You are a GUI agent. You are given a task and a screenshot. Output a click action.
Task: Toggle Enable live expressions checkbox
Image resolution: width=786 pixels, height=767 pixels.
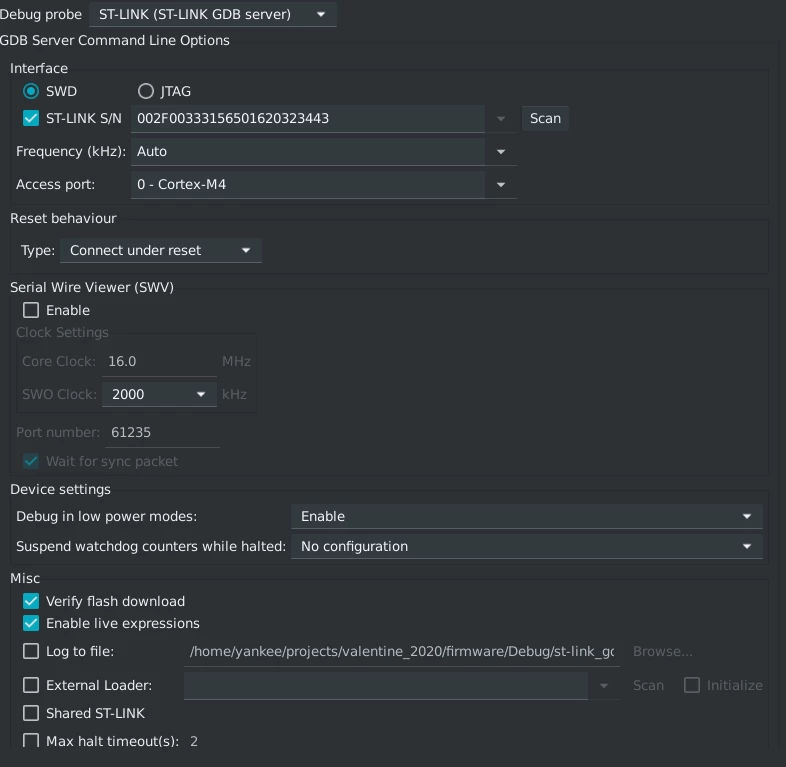click(x=31, y=623)
